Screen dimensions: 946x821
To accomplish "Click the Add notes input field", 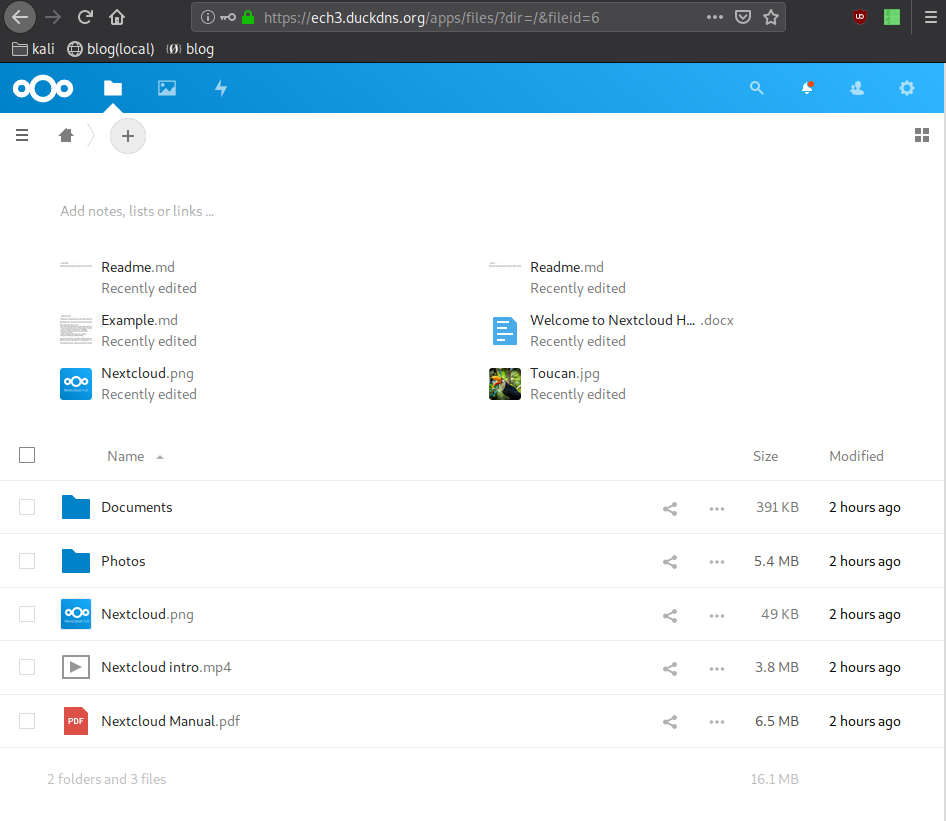I will coord(137,211).
